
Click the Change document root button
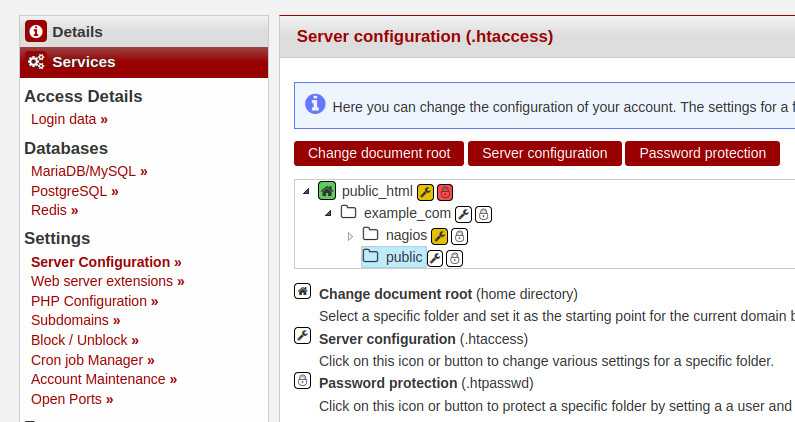(x=379, y=153)
